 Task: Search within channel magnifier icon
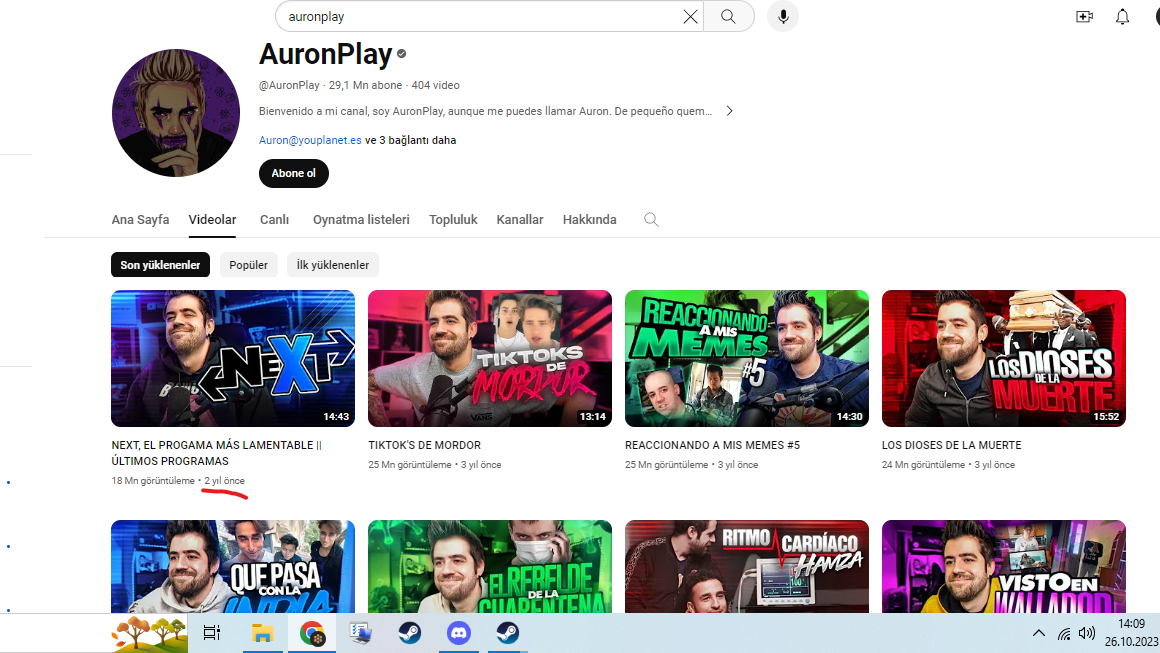coord(651,220)
